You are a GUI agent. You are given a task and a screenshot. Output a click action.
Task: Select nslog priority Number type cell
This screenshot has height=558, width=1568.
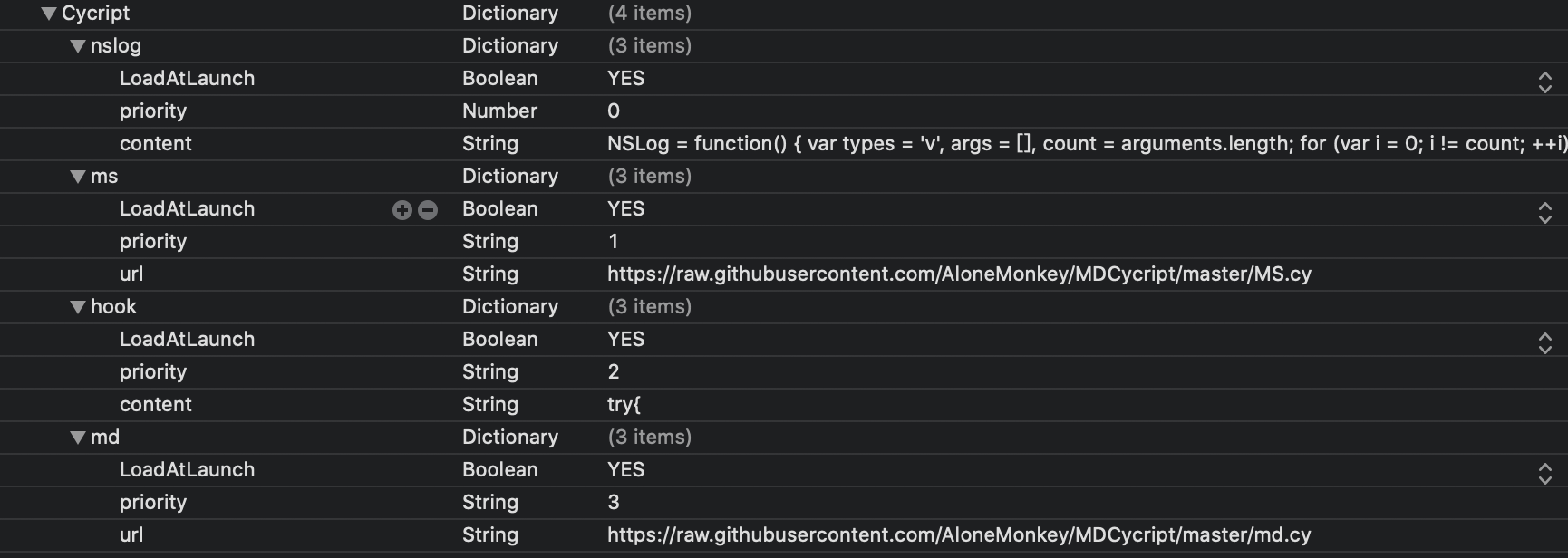pos(499,111)
